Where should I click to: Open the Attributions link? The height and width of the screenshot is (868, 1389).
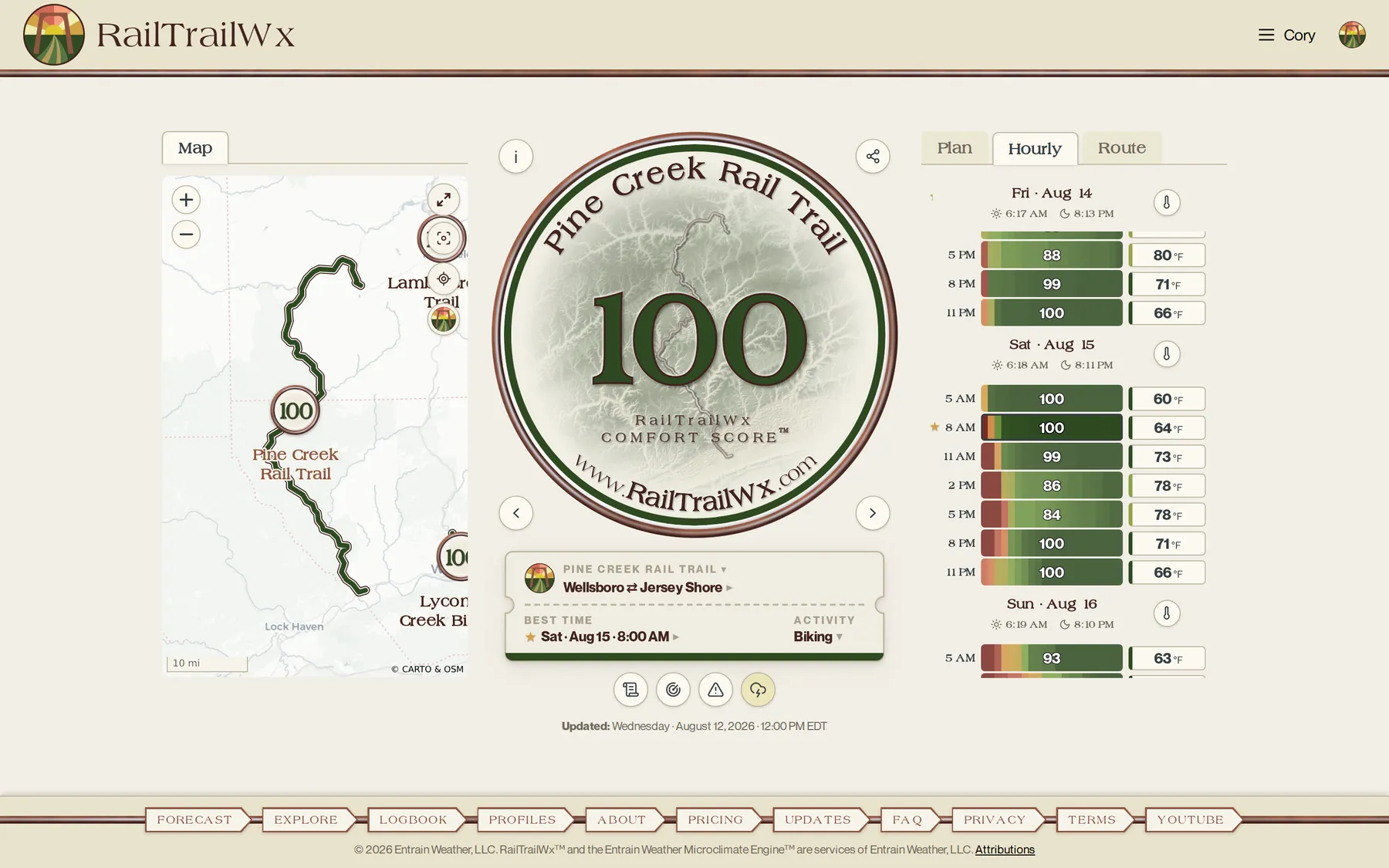click(x=1005, y=850)
